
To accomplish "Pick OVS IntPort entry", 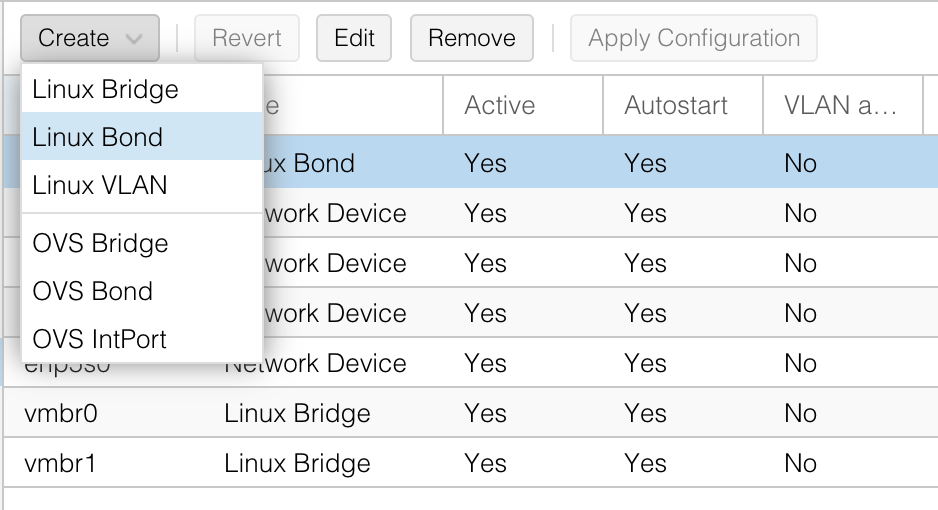I will click(142, 339).
